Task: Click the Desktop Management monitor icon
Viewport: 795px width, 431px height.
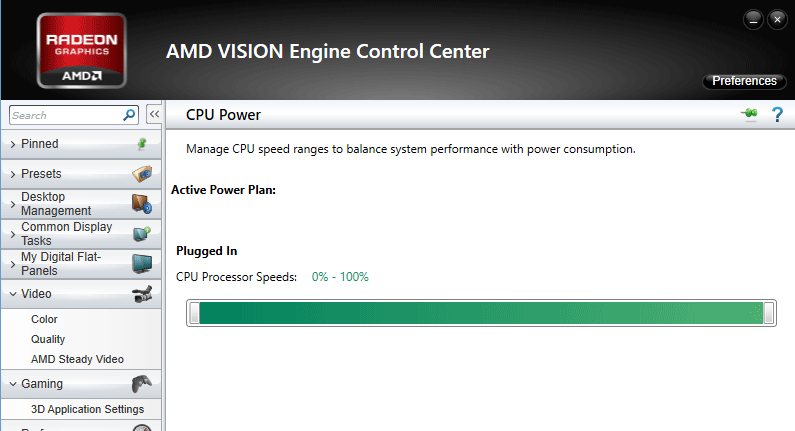Action: coord(142,204)
